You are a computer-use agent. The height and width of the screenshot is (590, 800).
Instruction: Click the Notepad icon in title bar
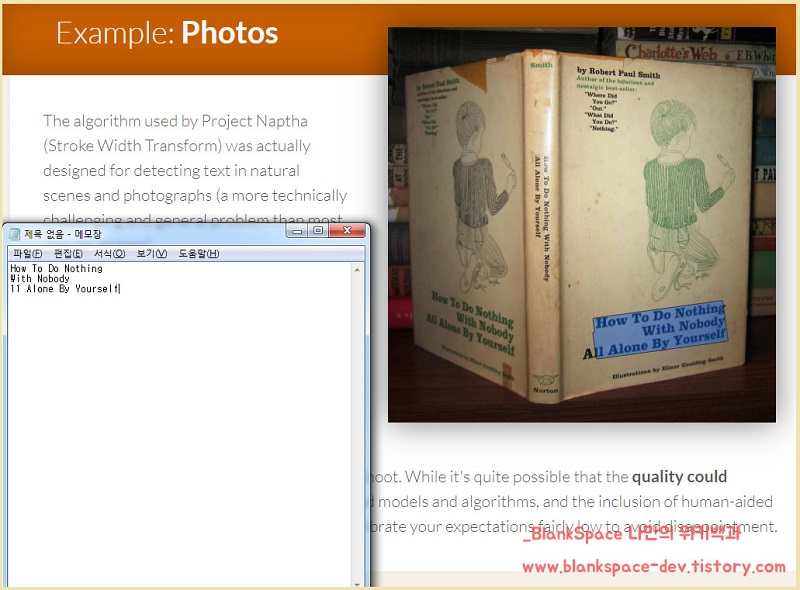(x=14, y=234)
